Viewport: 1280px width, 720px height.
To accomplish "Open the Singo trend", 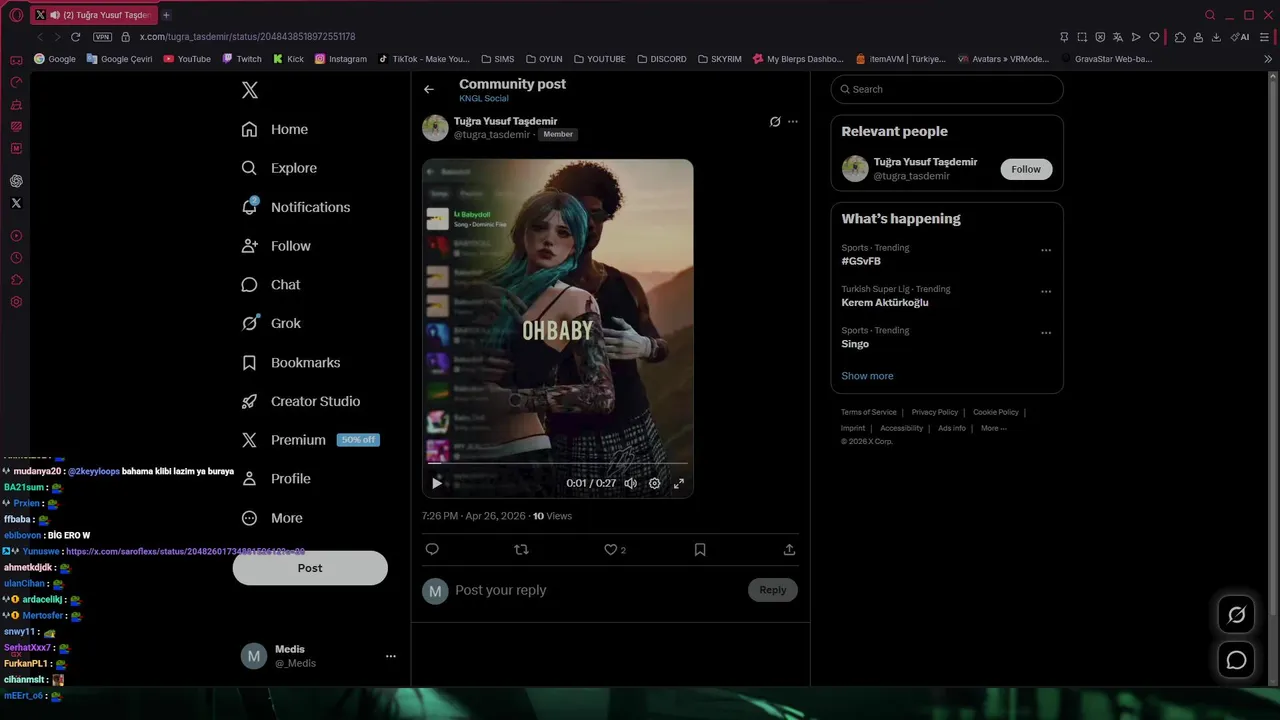I will point(855,344).
